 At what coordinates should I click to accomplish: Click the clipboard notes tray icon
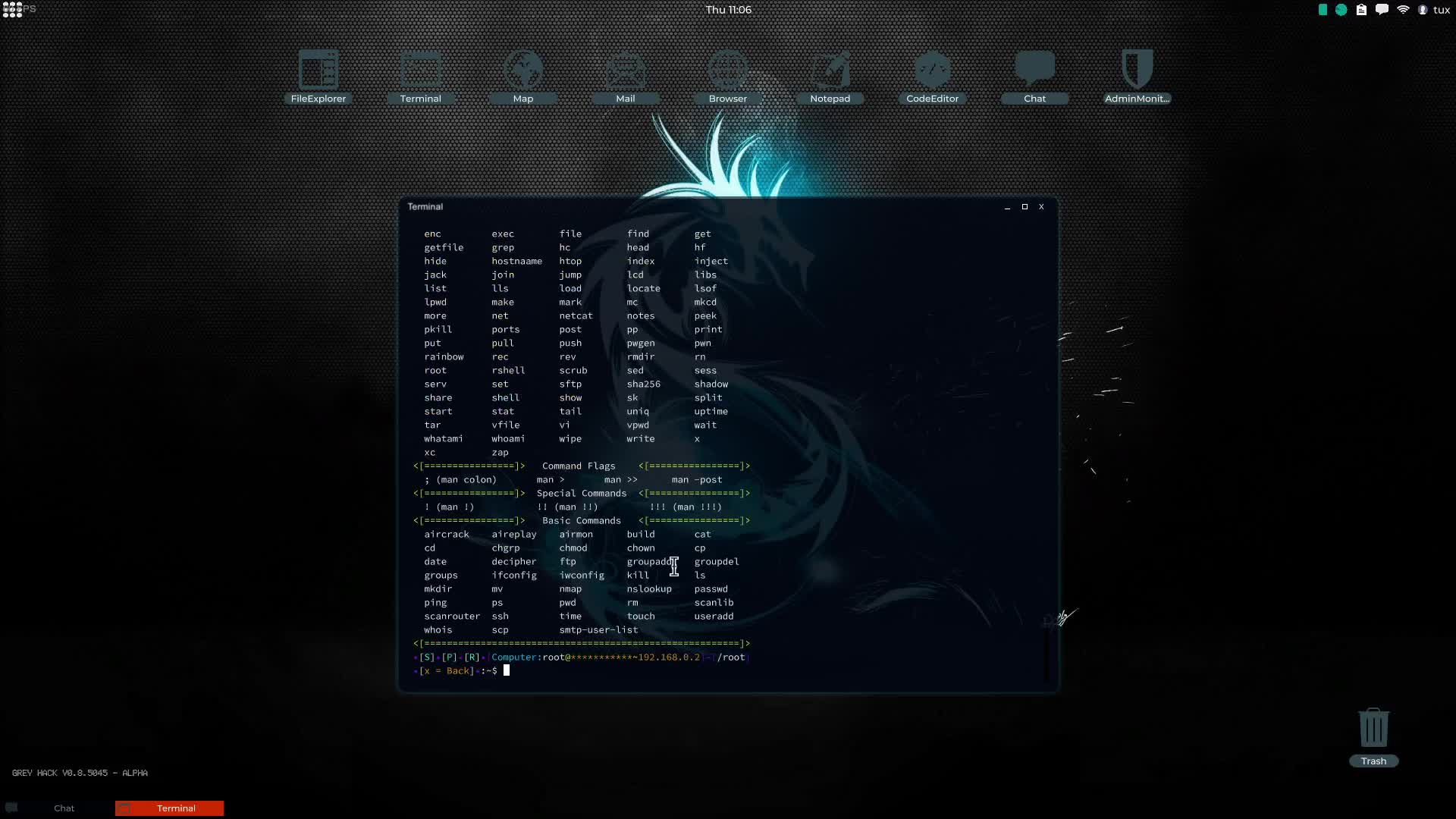[x=1361, y=10]
